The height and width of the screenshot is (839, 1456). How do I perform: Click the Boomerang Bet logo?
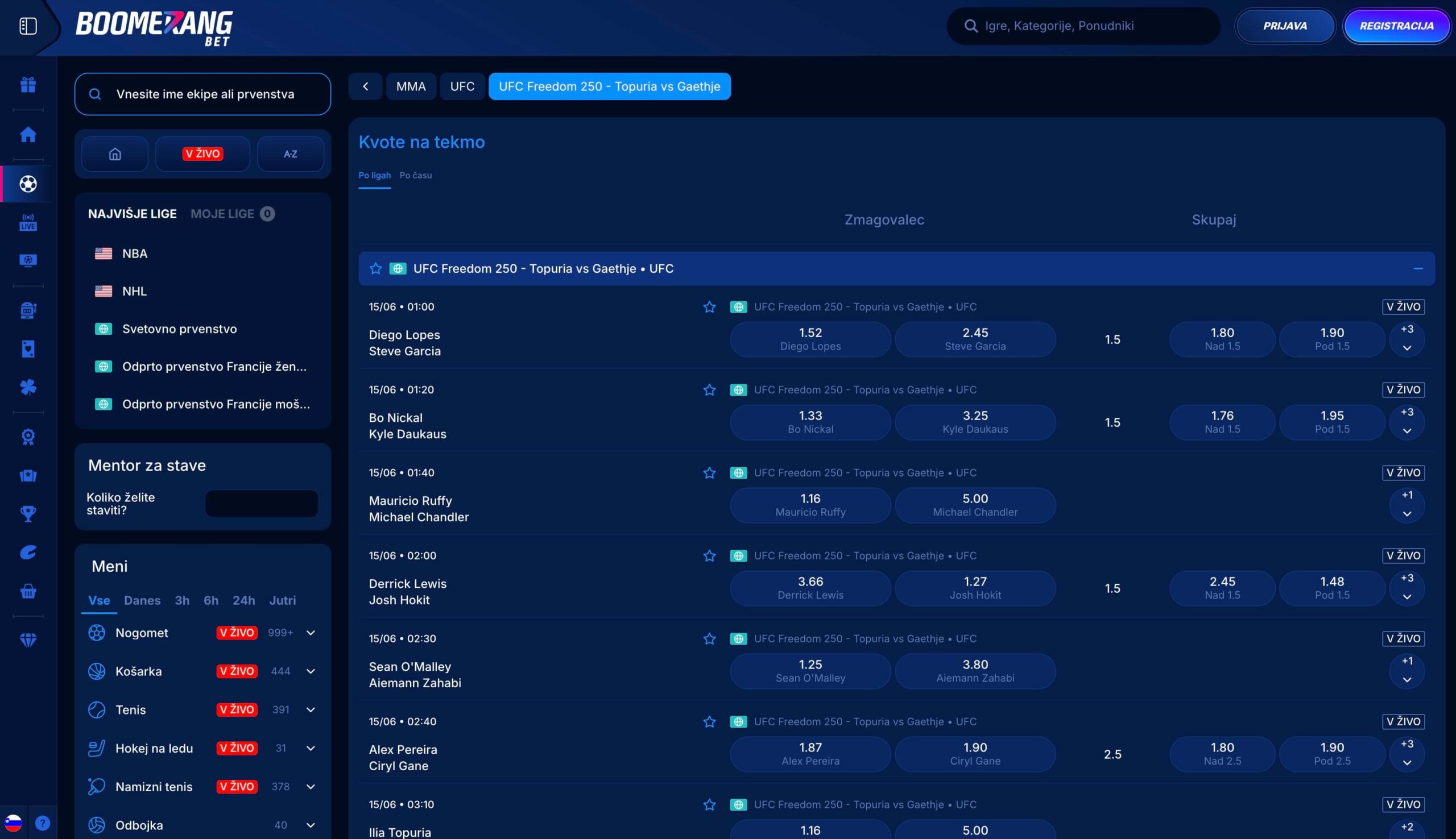tap(154, 28)
